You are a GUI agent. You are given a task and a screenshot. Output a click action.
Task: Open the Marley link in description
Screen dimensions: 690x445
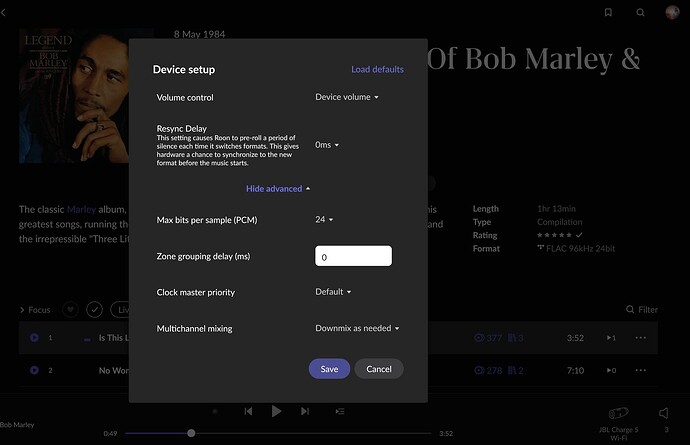[x=81, y=209]
